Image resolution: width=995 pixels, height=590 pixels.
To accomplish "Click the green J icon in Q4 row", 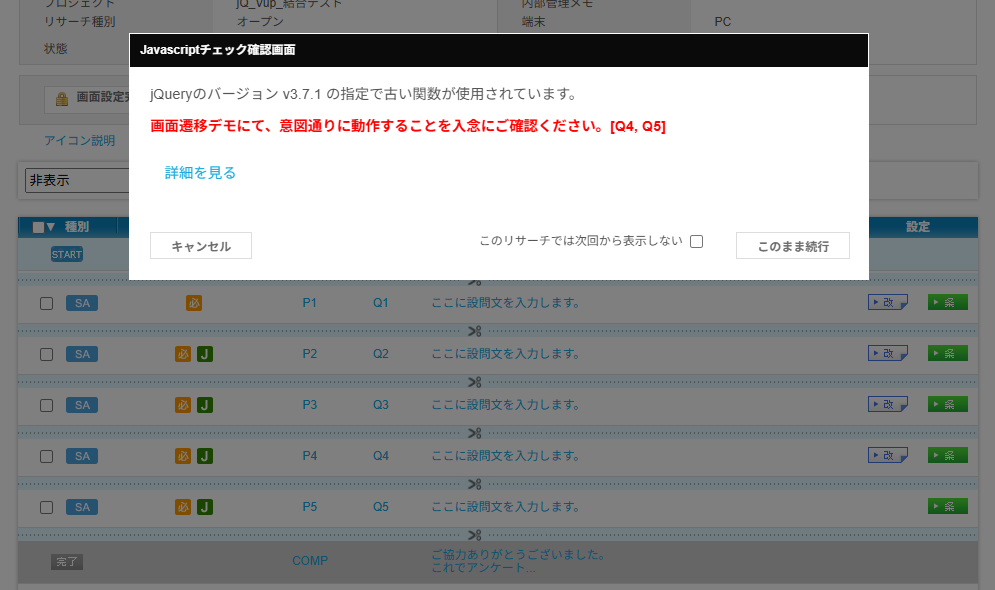I will (204, 456).
